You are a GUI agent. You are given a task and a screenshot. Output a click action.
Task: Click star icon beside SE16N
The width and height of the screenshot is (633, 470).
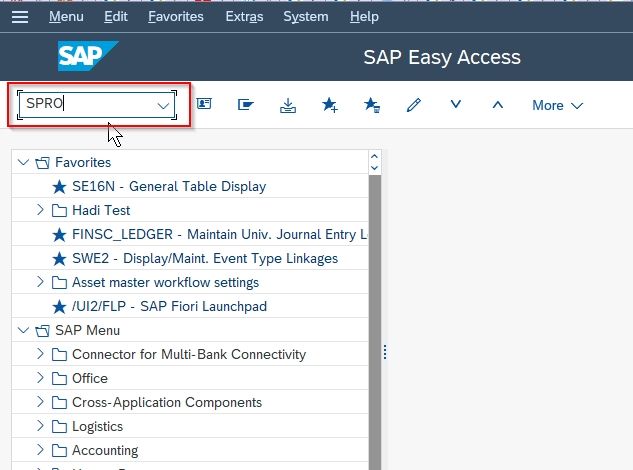tap(59, 187)
